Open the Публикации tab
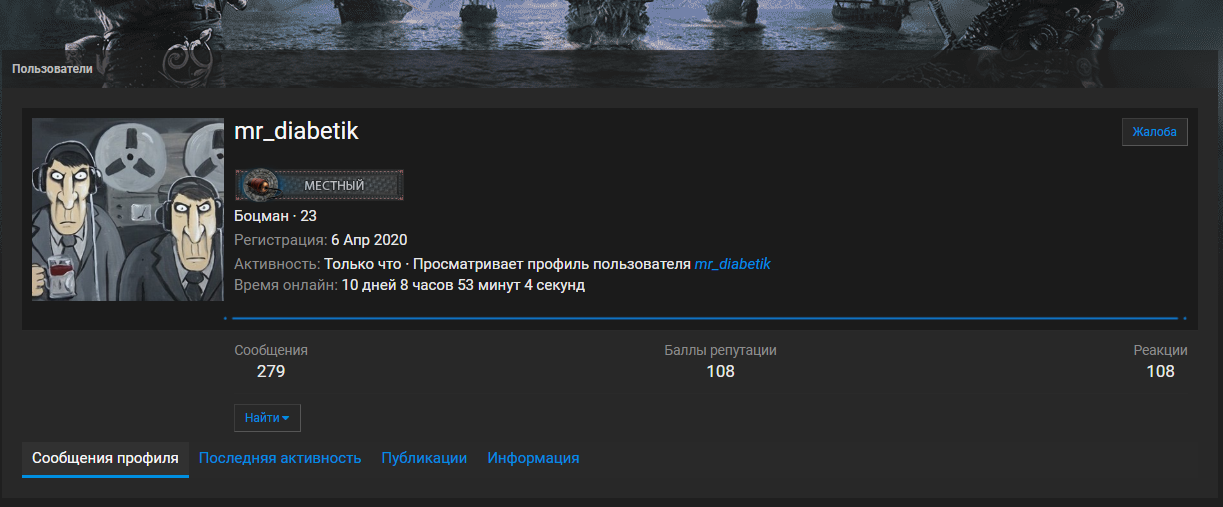The image size is (1223, 507). point(424,458)
